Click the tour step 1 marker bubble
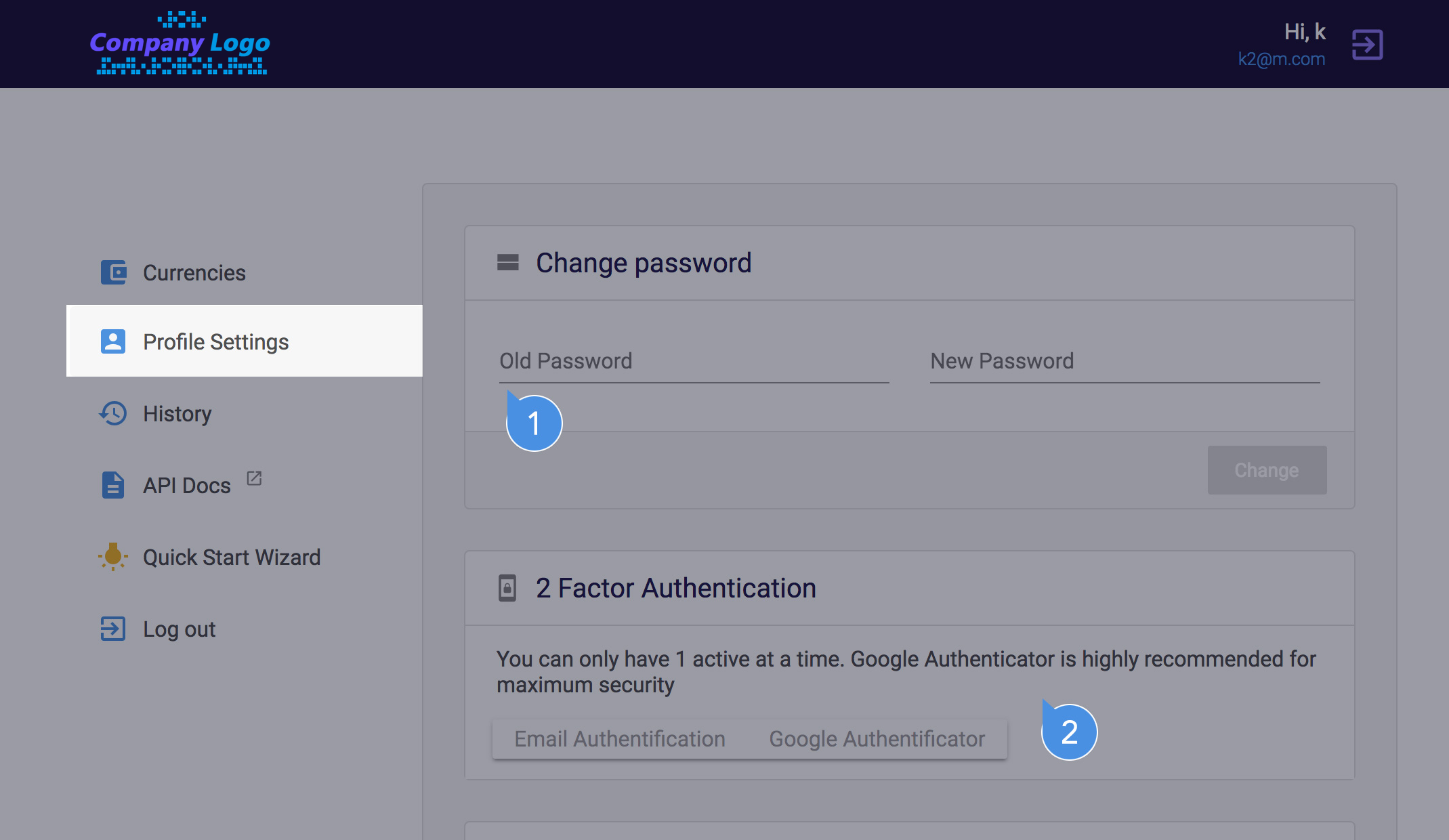 534,423
